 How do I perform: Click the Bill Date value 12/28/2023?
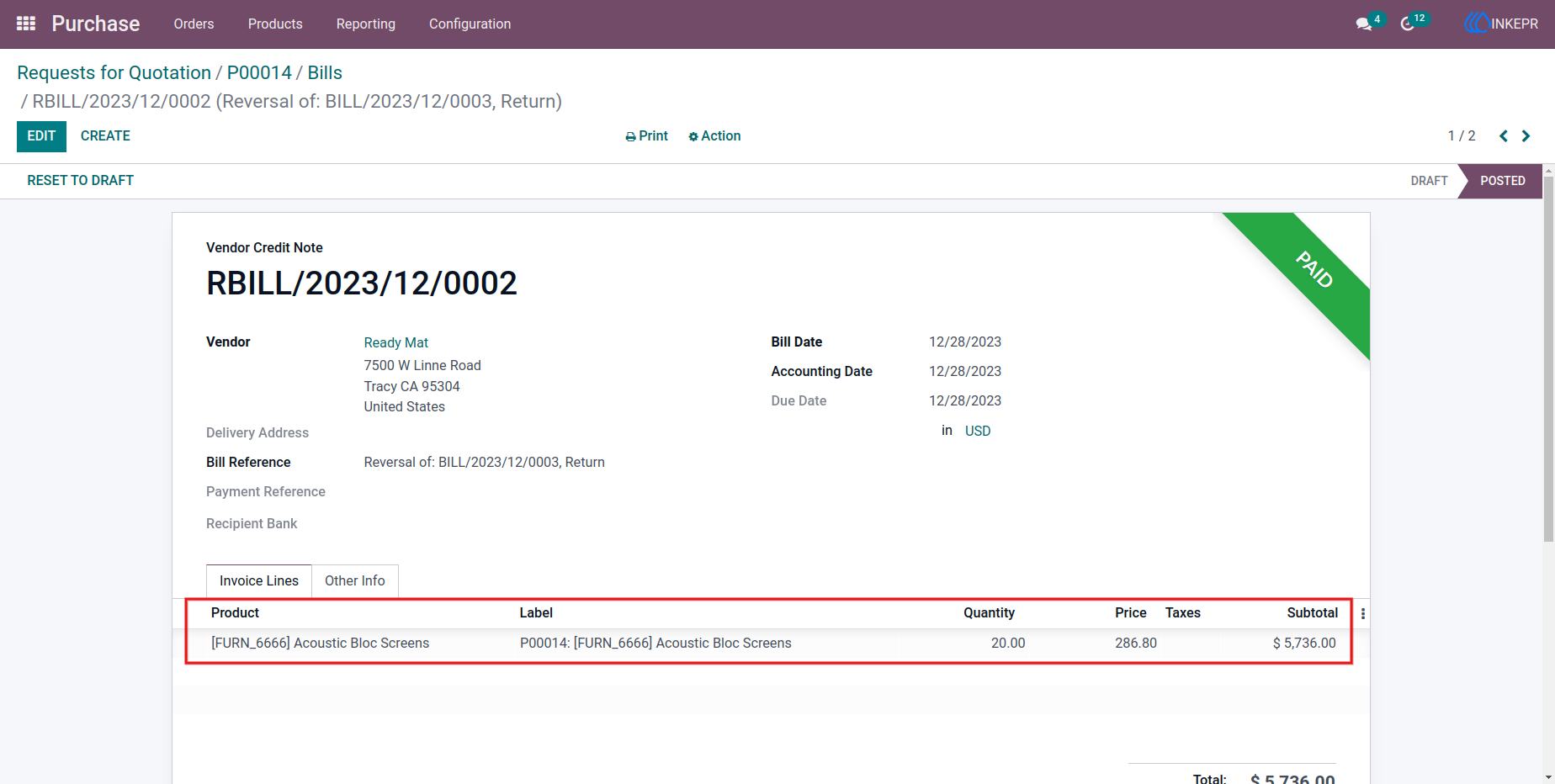tap(965, 342)
